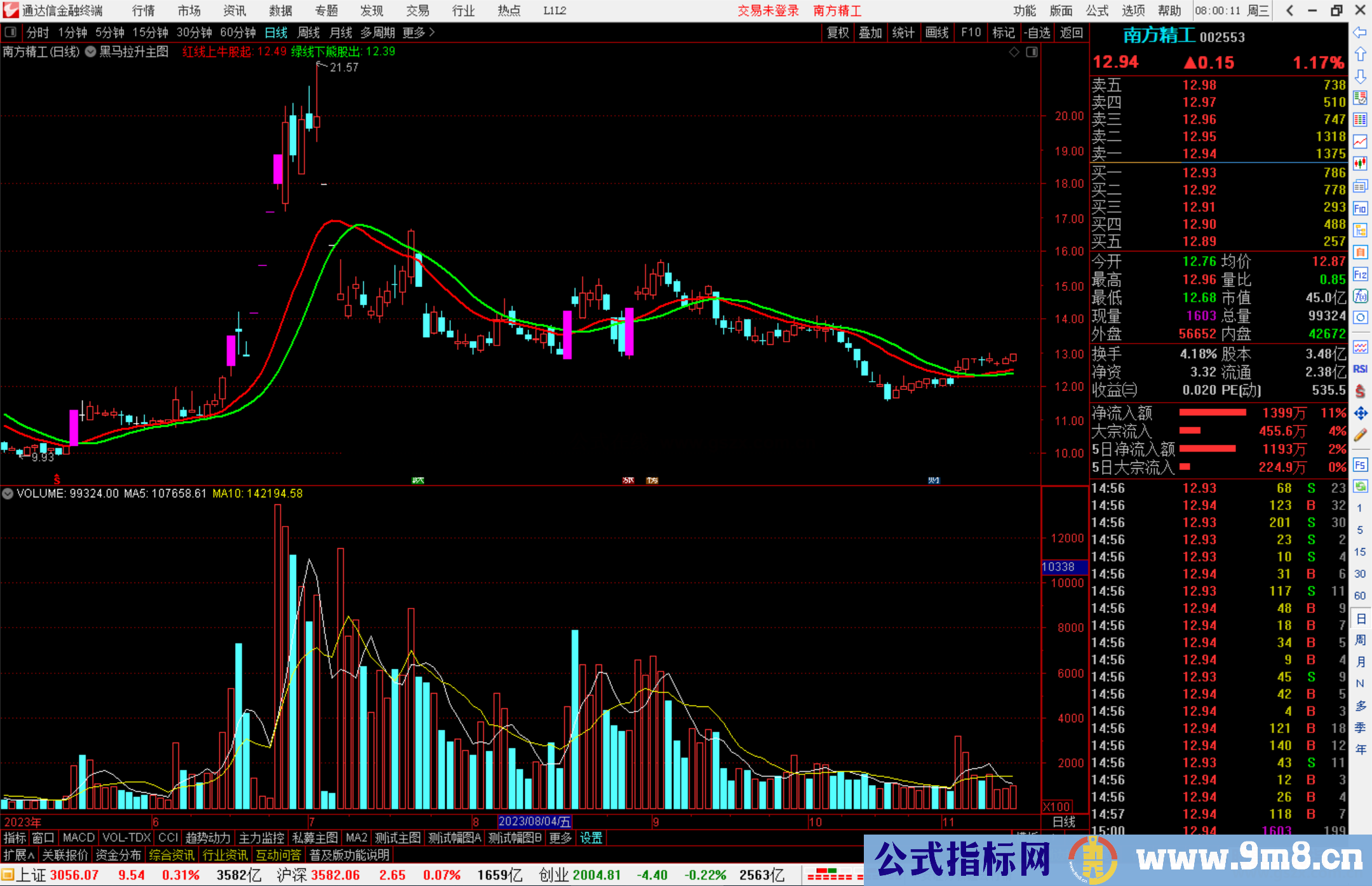
Task: Click the back arrow icon in right sidebar
Action: [1360, 32]
